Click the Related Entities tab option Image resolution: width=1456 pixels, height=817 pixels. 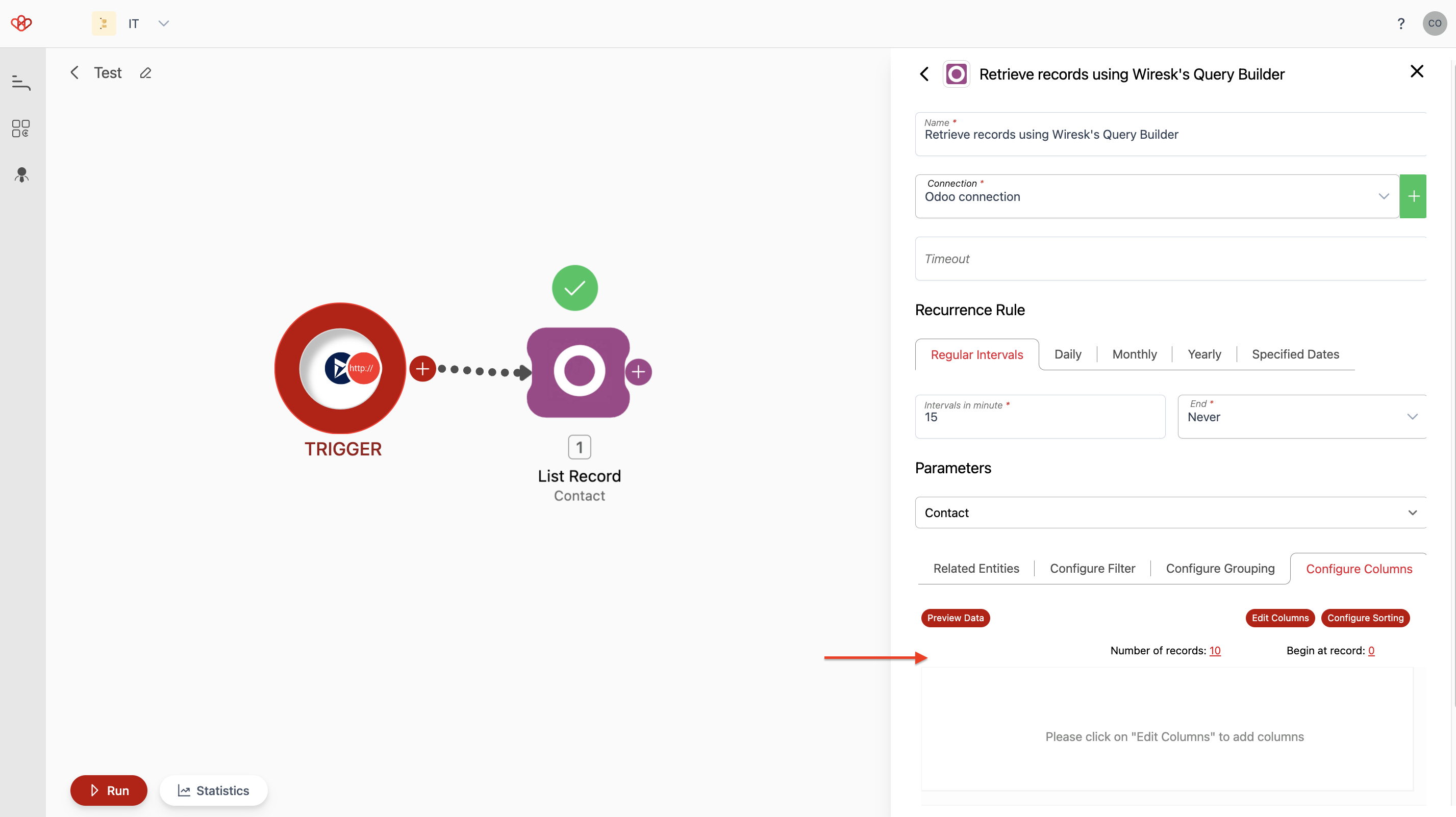pos(977,568)
